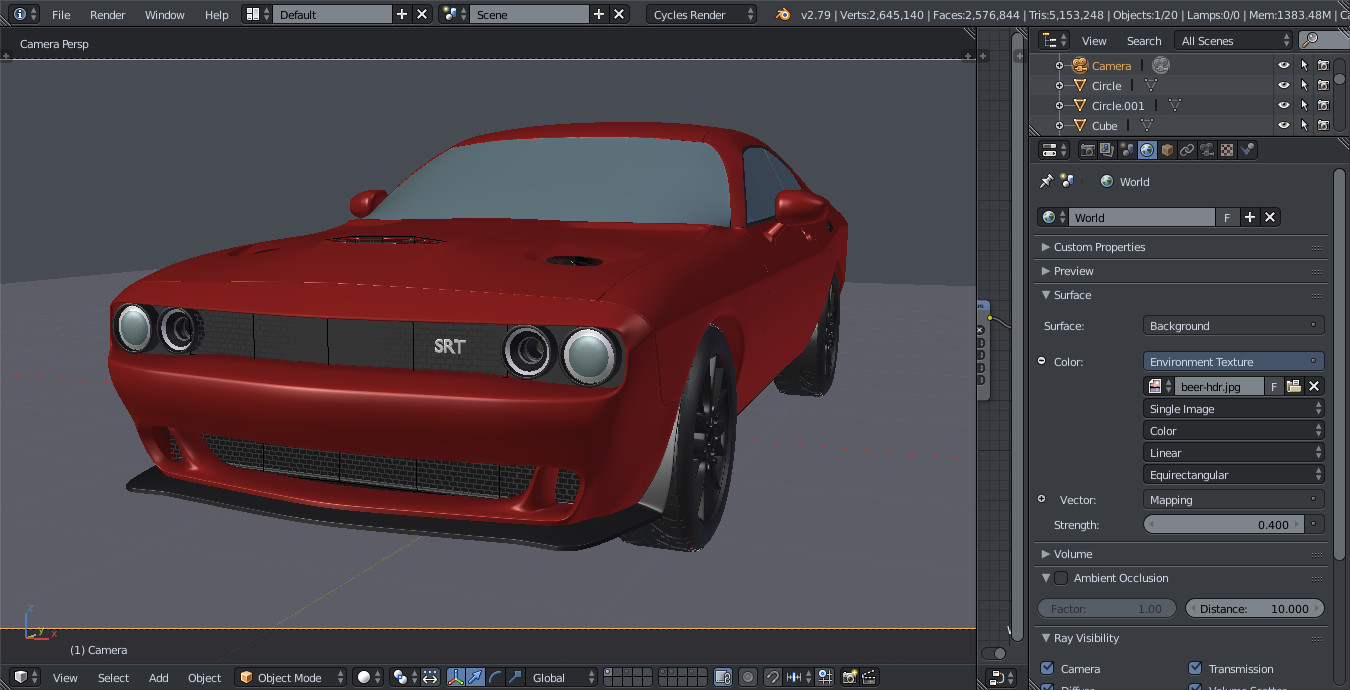Add a new World datablock with plus
Screen dimensions: 1350x690
(1249, 217)
